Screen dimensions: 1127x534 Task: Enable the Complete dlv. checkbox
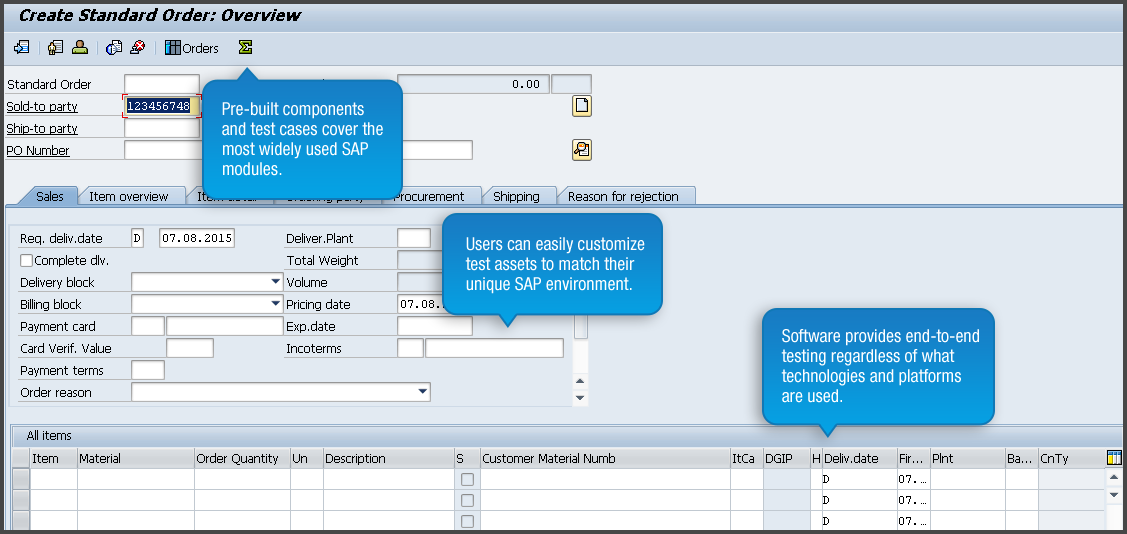(x=27, y=261)
